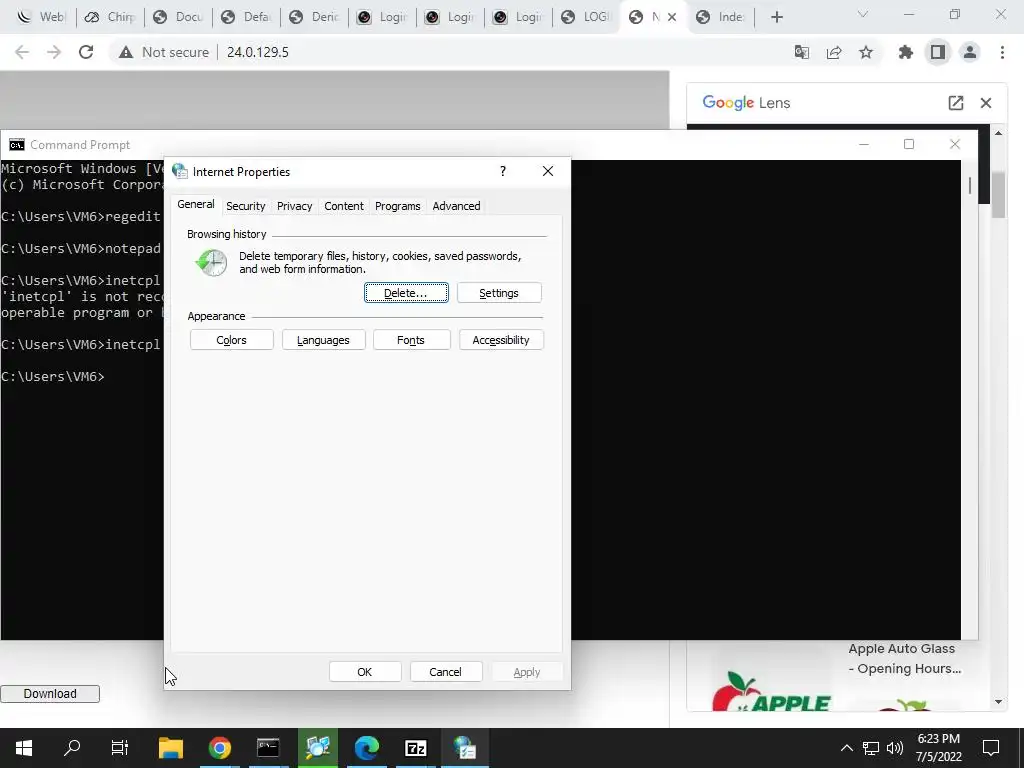This screenshot has width=1024, height=768.
Task: Switch to the Docu browser tab
Action: [x=178, y=17]
